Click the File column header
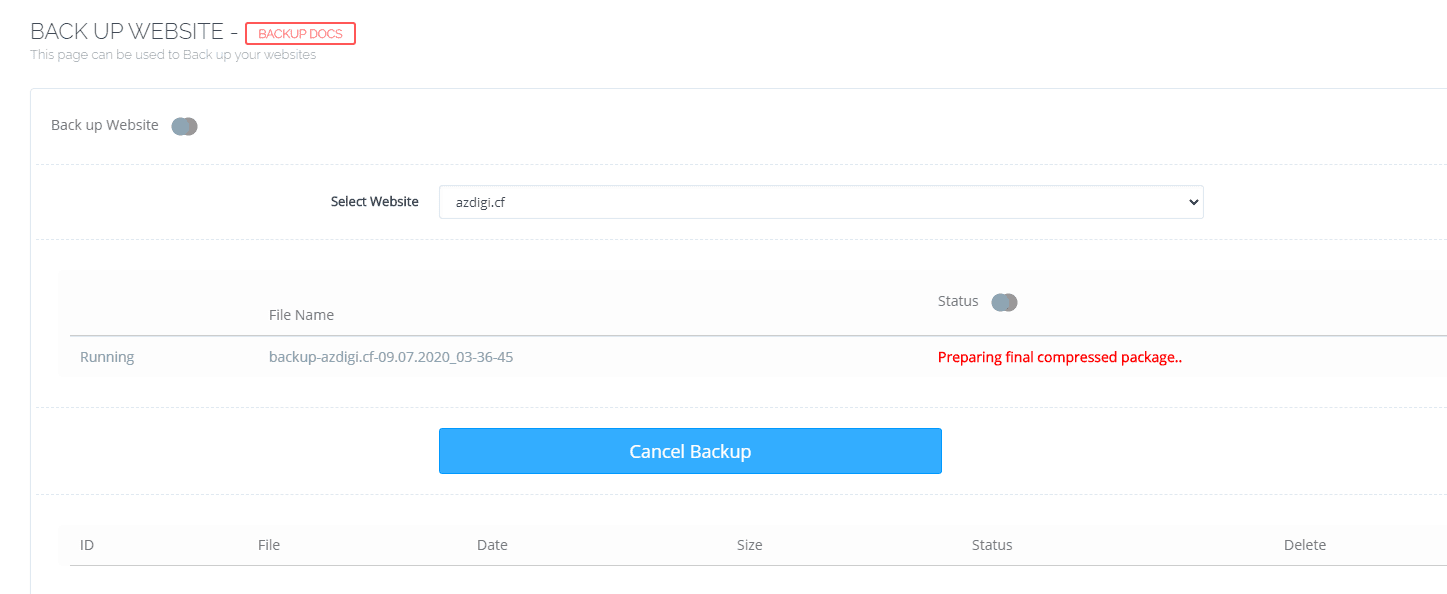 click(x=269, y=545)
